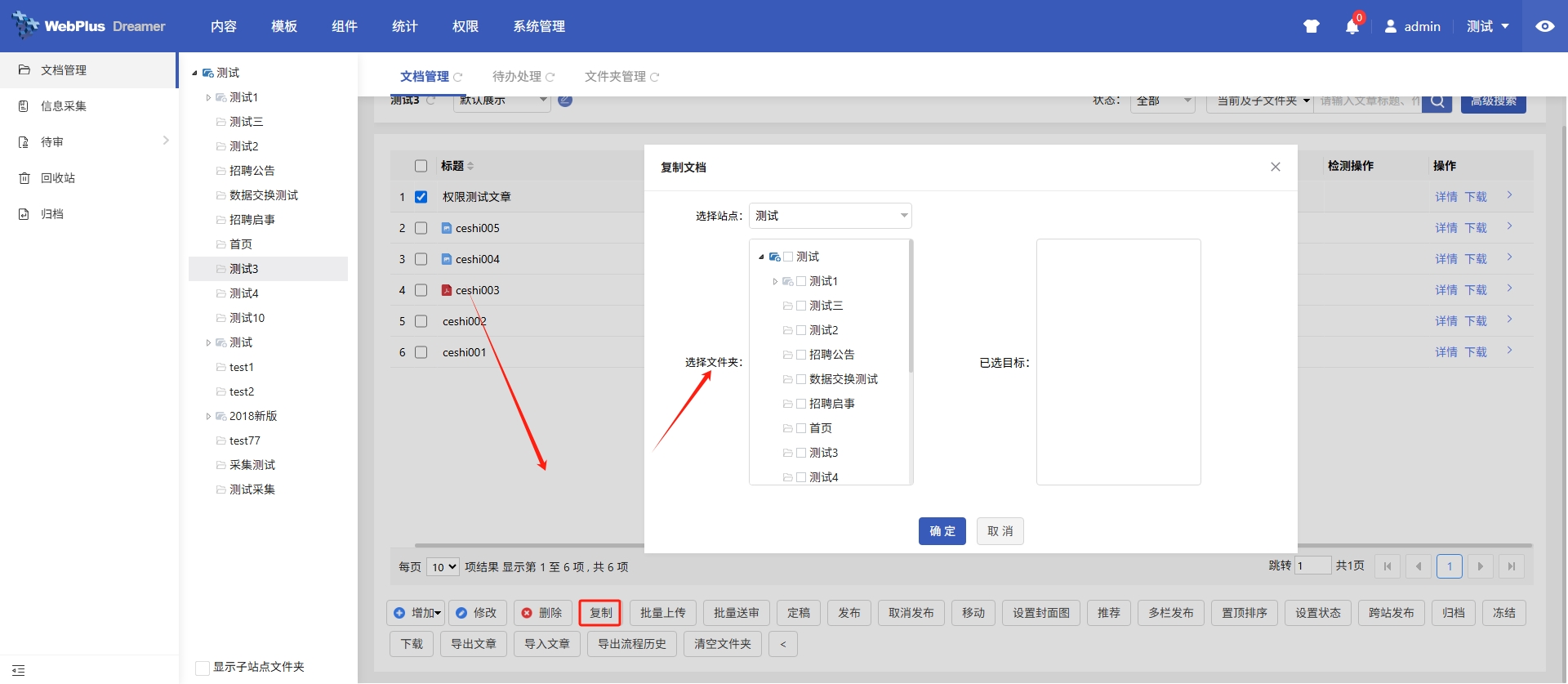Enable 显示子站点文件夹 checkbox

coord(203,668)
